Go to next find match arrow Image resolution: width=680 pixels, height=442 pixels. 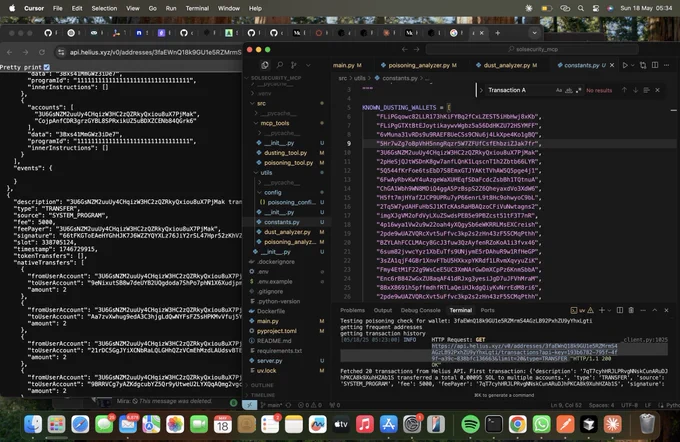pyautogui.click(x=635, y=90)
